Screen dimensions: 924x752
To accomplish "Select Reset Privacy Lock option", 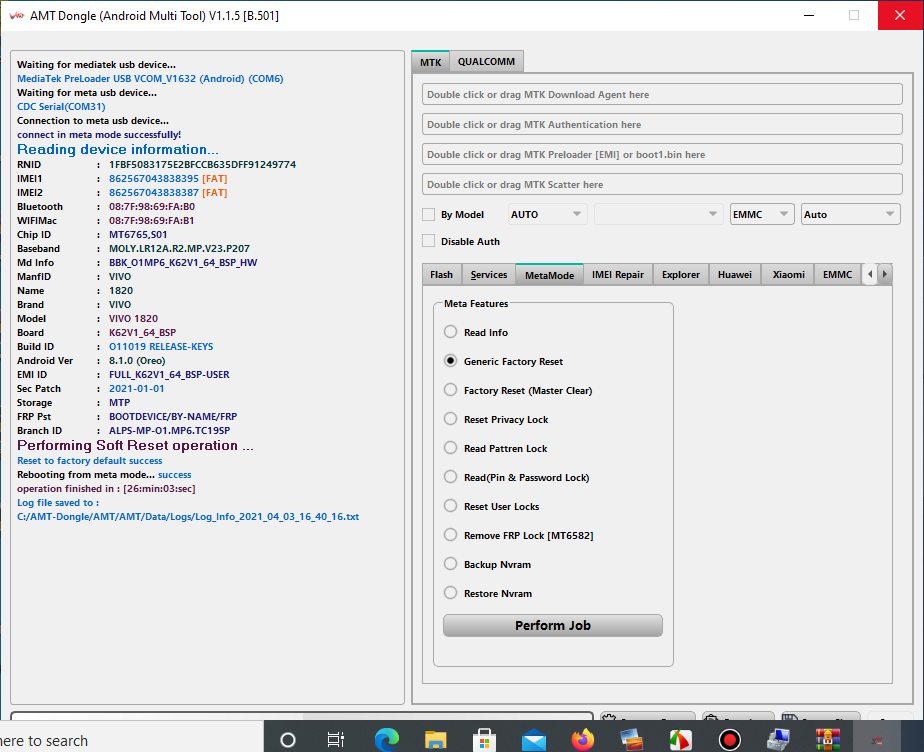I will [450, 418].
